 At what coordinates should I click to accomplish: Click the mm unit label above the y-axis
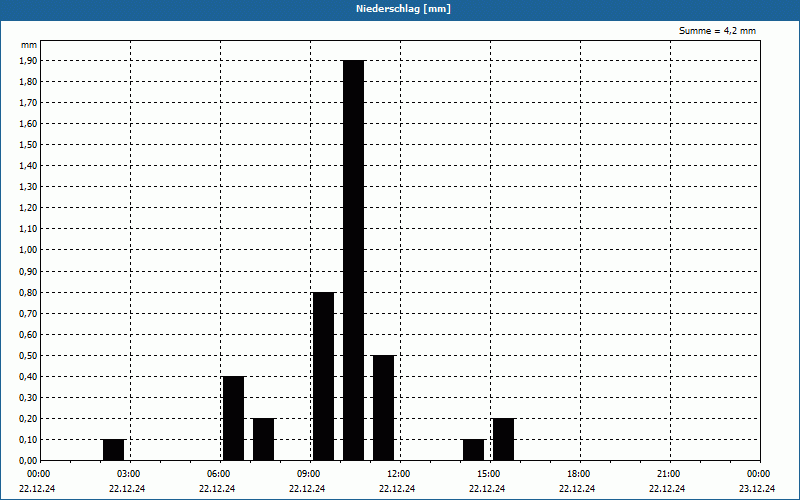coord(29,45)
